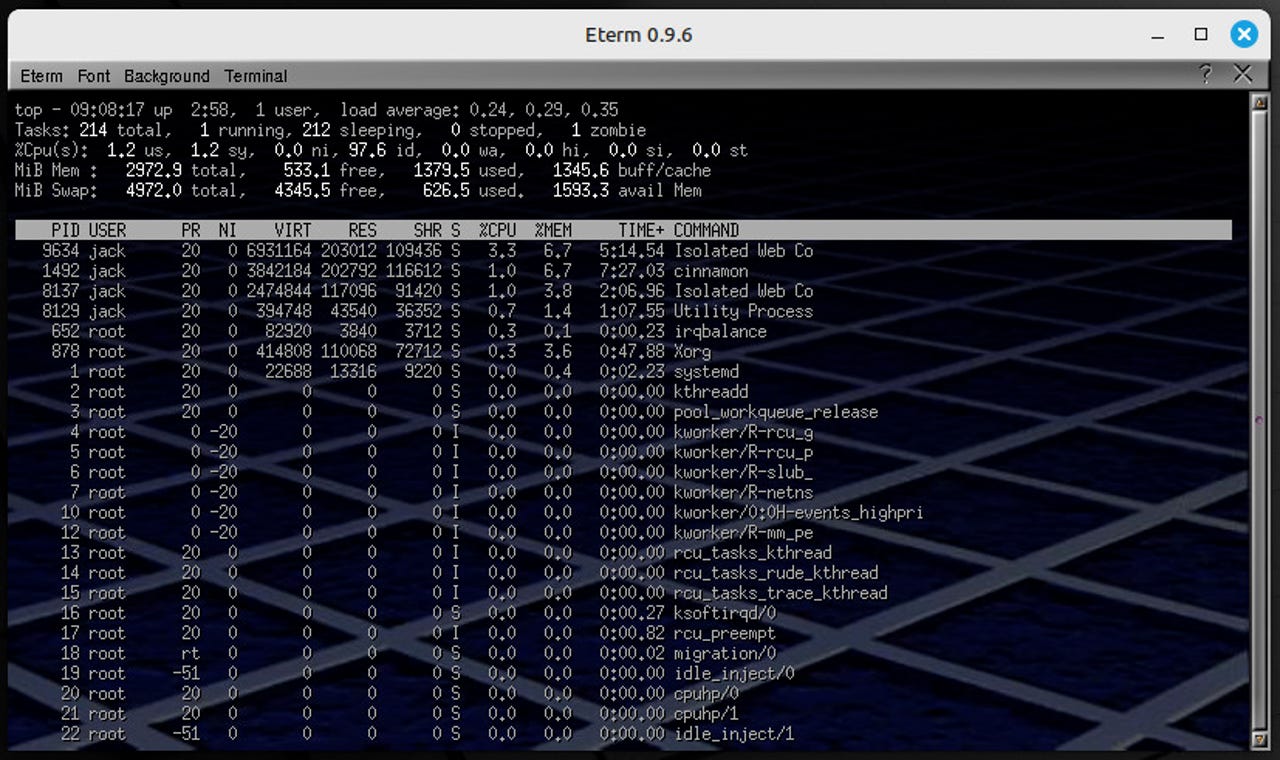The height and width of the screenshot is (760, 1280).
Task: Maximize the Eterm window
Action: click(x=1201, y=35)
